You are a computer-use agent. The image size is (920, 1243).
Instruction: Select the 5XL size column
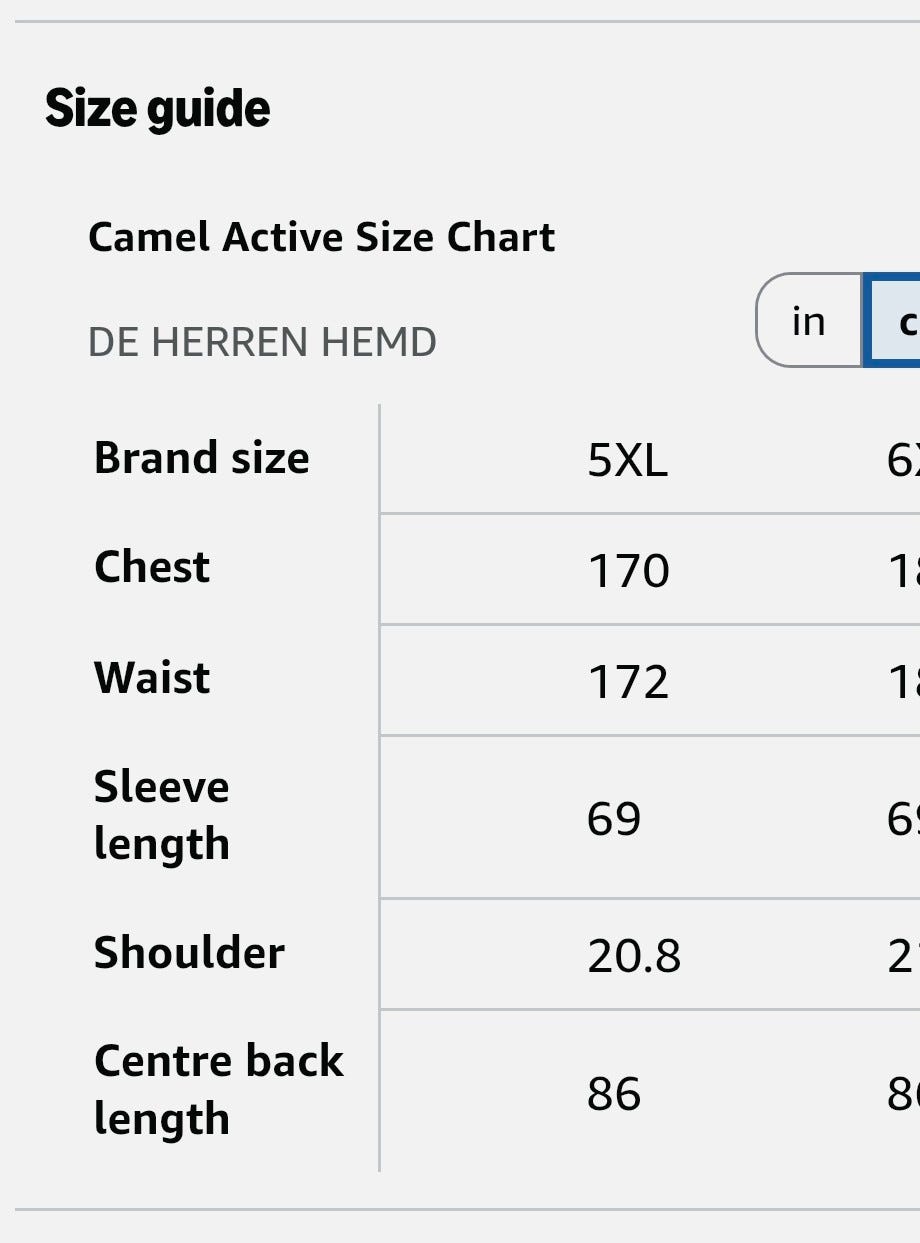pos(628,461)
